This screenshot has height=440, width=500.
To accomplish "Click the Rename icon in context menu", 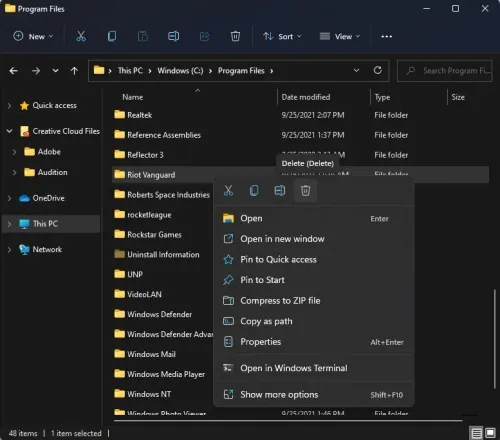I will tap(280, 191).
